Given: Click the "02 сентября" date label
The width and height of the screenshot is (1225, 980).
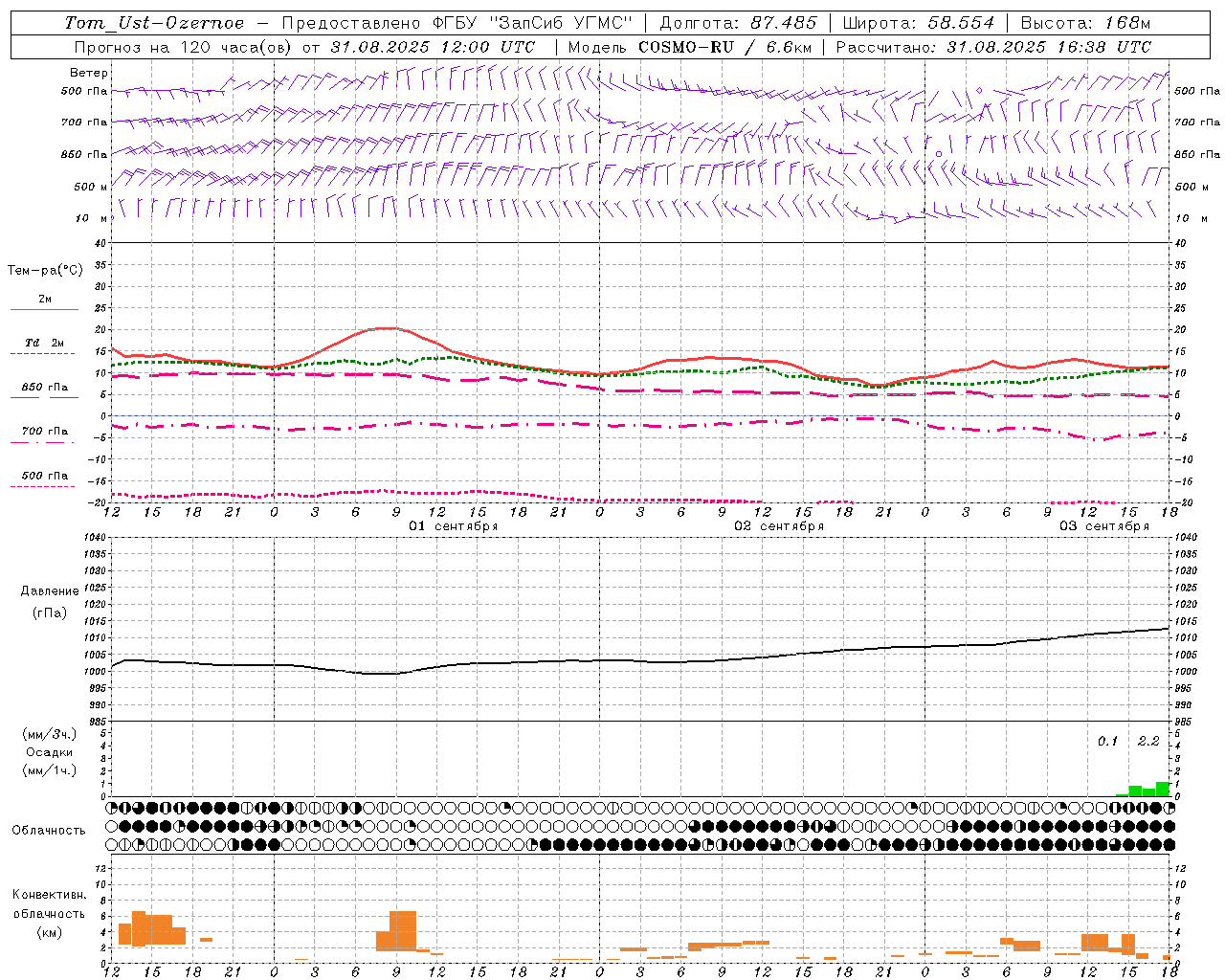Looking at the screenshot, I should (779, 526).
